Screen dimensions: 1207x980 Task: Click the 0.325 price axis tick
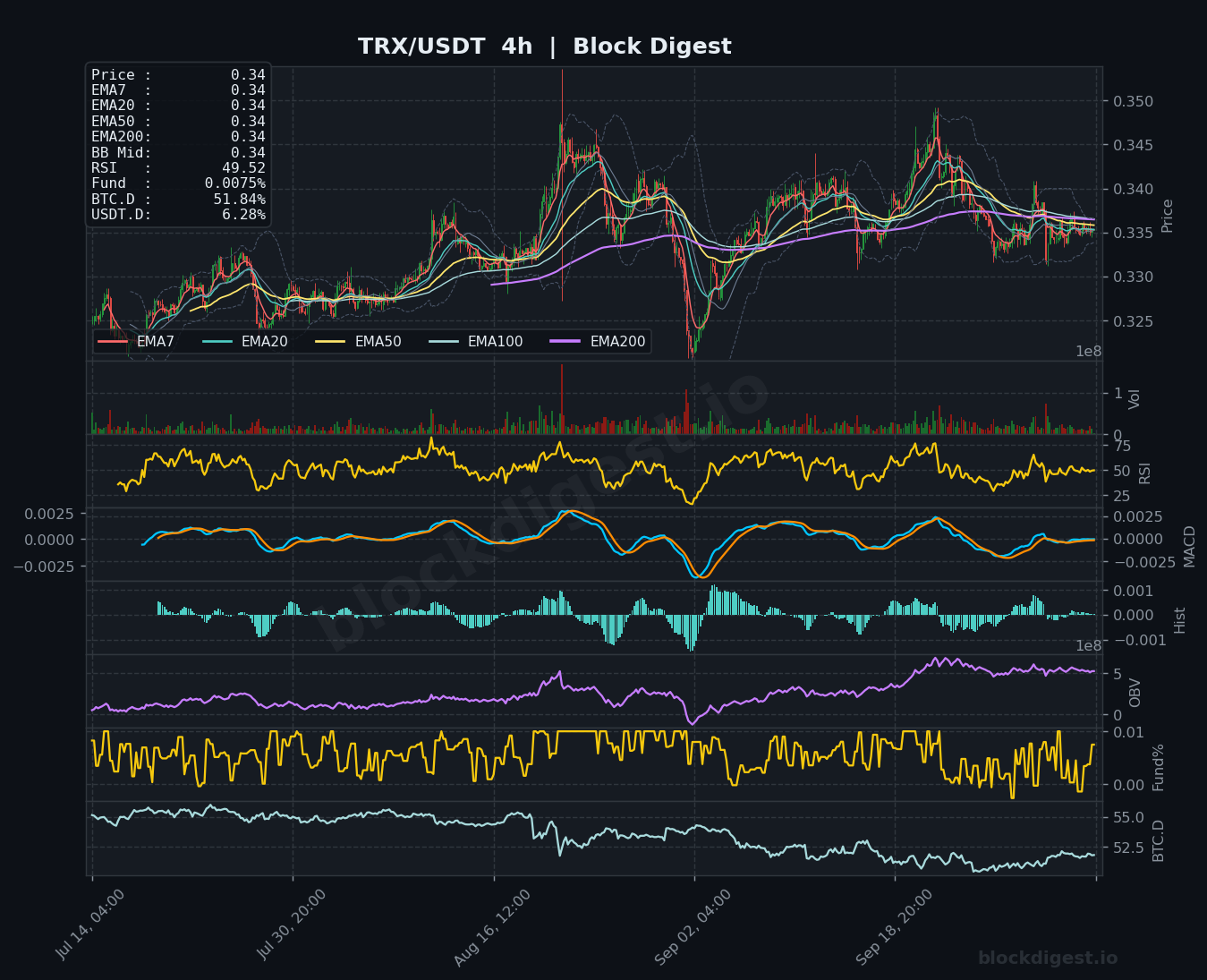click(x=1134, y=321)
